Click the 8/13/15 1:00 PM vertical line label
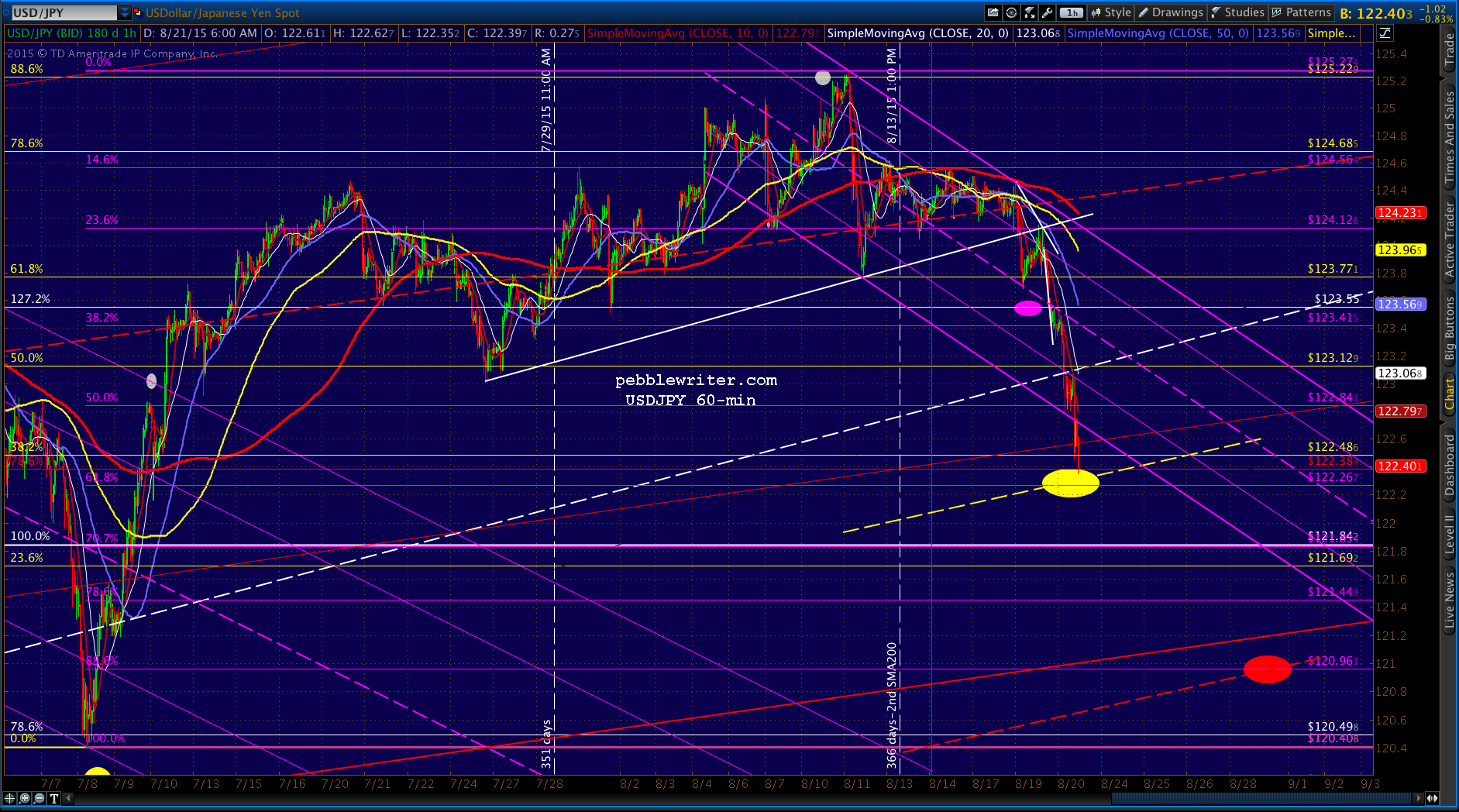The image size is (1459, 812). click(892, 96)
